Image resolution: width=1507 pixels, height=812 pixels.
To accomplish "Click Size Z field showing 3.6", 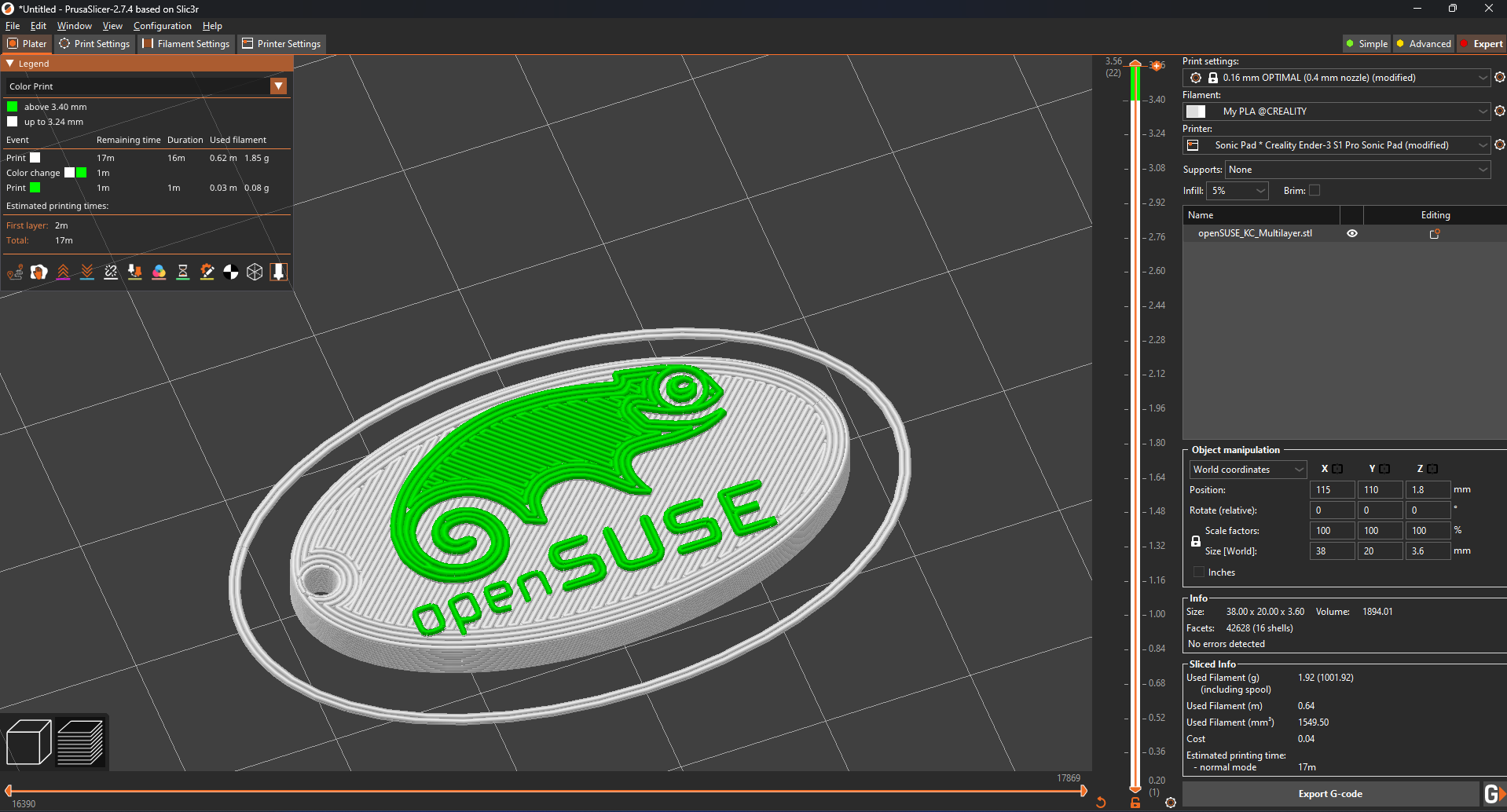I will 1428,551.
